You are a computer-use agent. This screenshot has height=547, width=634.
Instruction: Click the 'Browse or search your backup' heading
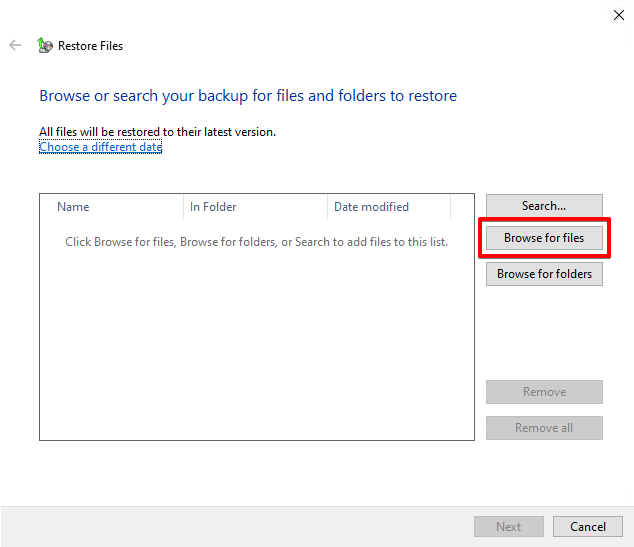tap(248, 96)
